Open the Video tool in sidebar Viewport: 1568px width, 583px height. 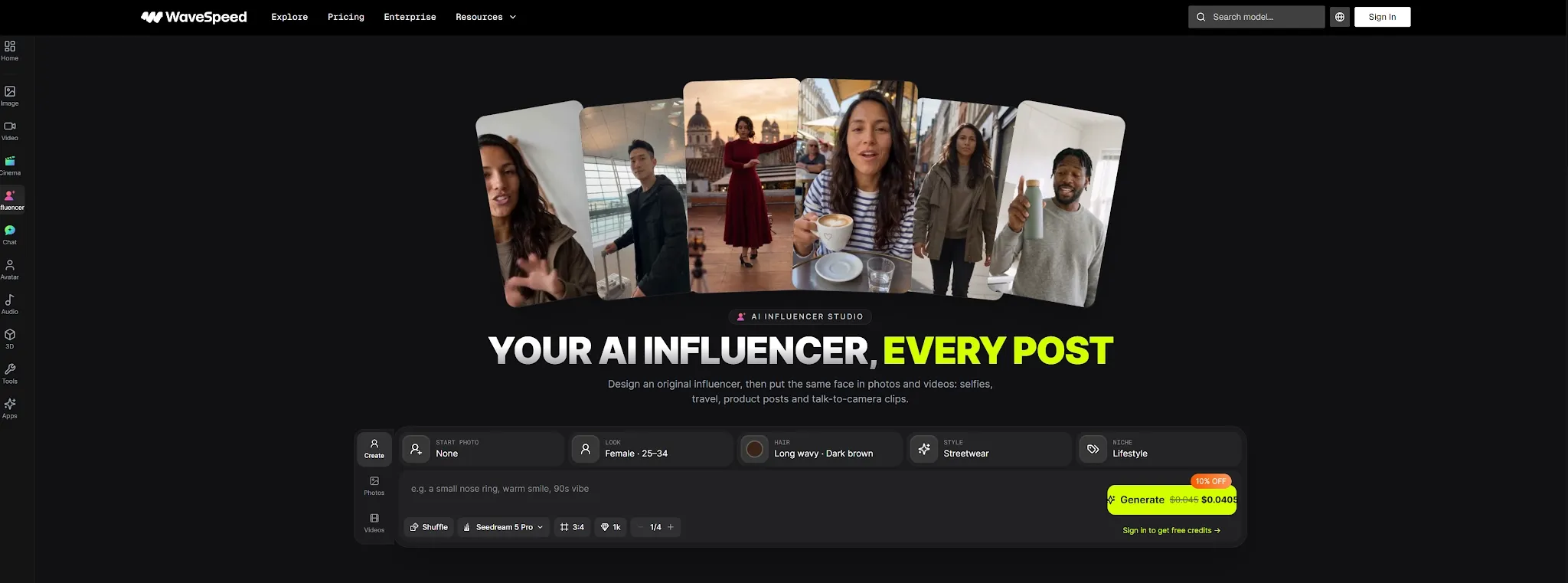click(10, 131)
